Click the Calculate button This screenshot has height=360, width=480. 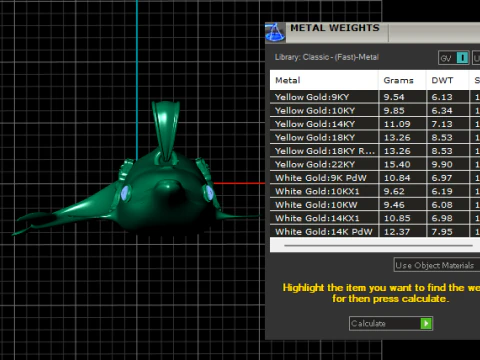[391, 323]
